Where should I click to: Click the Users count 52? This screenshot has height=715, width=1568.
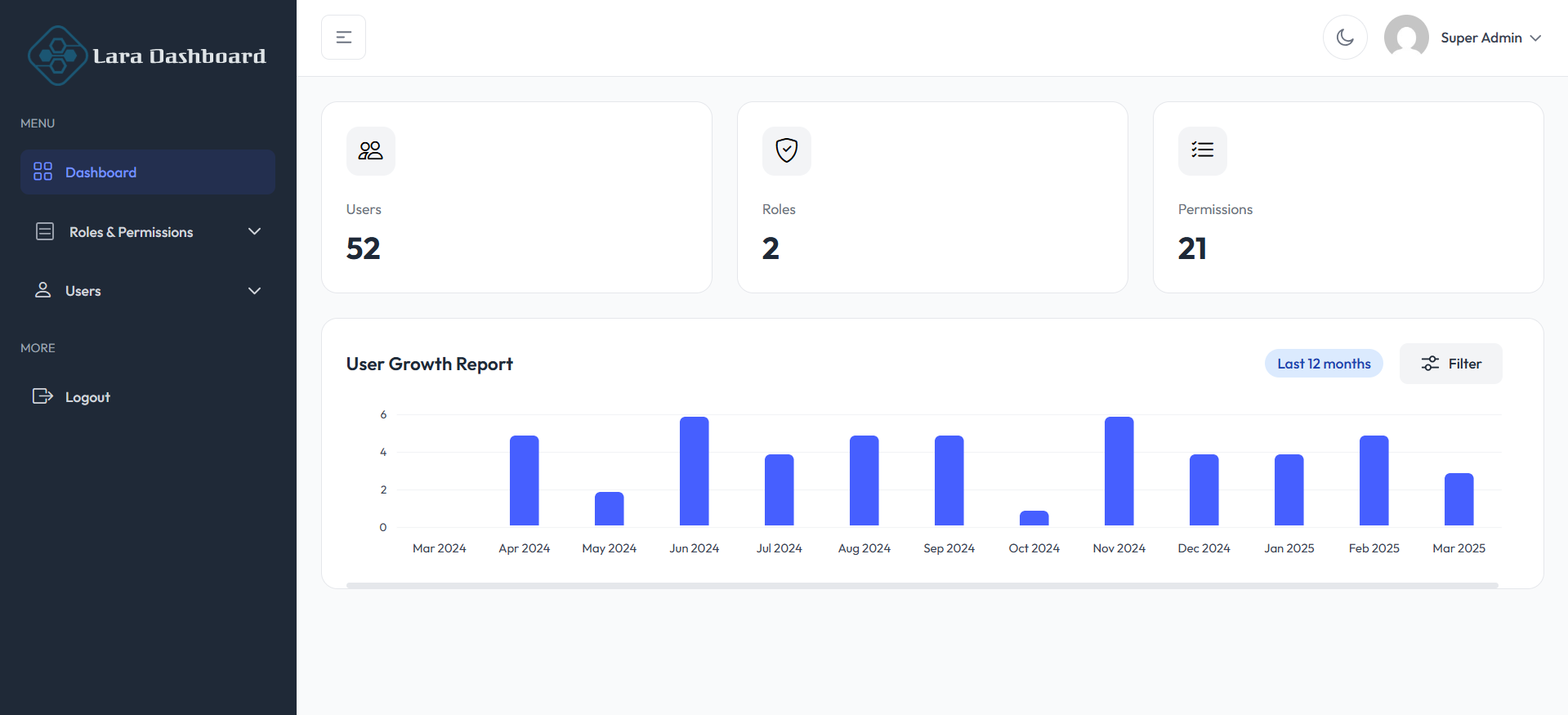(x=364, y=248)
